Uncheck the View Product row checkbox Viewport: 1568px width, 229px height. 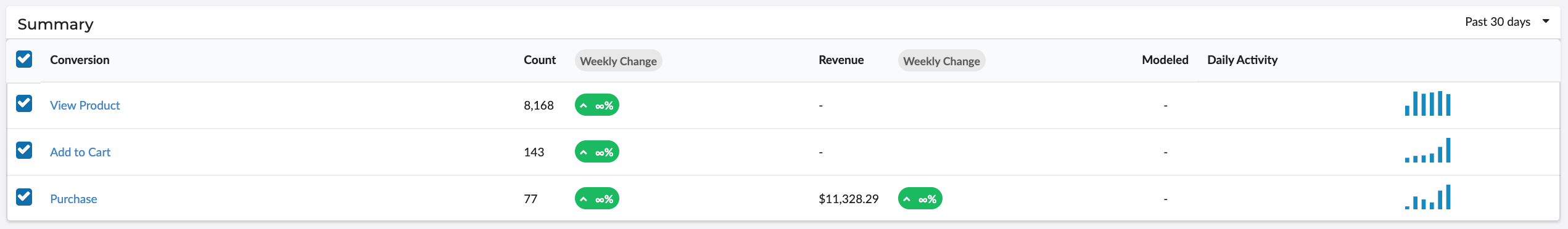(24, 103)
